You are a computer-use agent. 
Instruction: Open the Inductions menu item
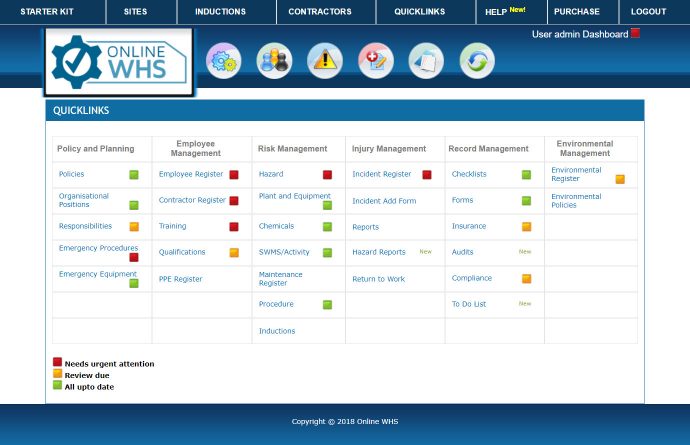tap(220, 12)
